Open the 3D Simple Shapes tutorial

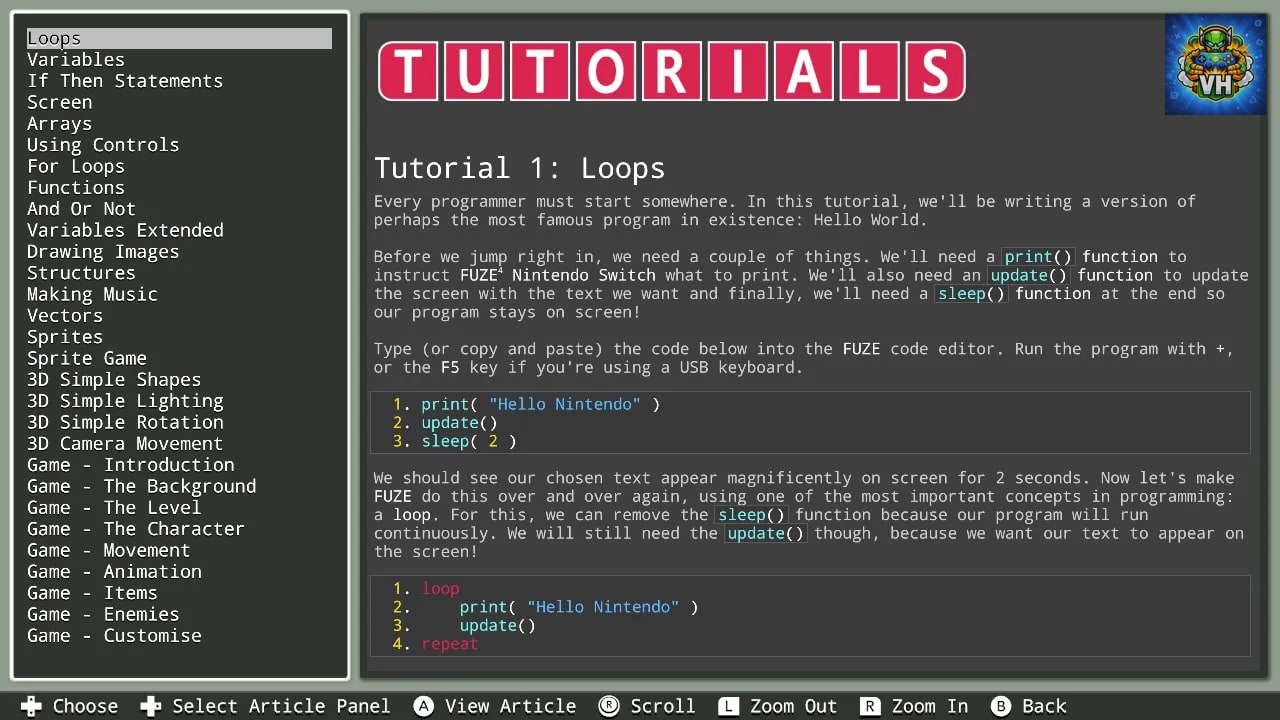coord(114,380)
